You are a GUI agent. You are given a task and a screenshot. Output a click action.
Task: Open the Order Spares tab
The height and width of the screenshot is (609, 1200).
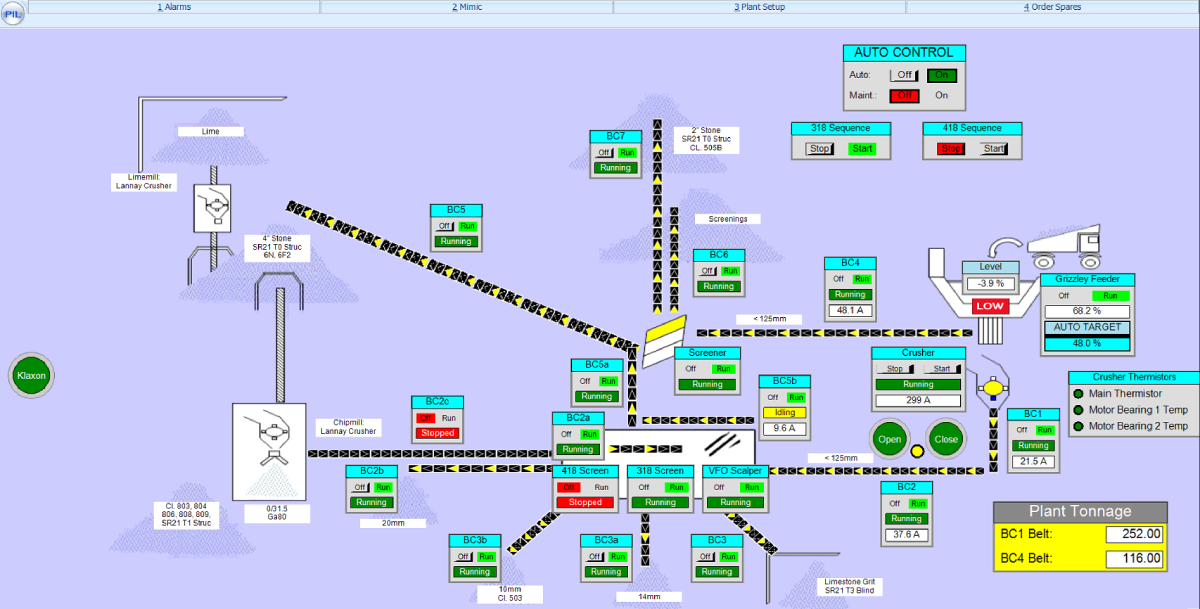click(1052, 7)
